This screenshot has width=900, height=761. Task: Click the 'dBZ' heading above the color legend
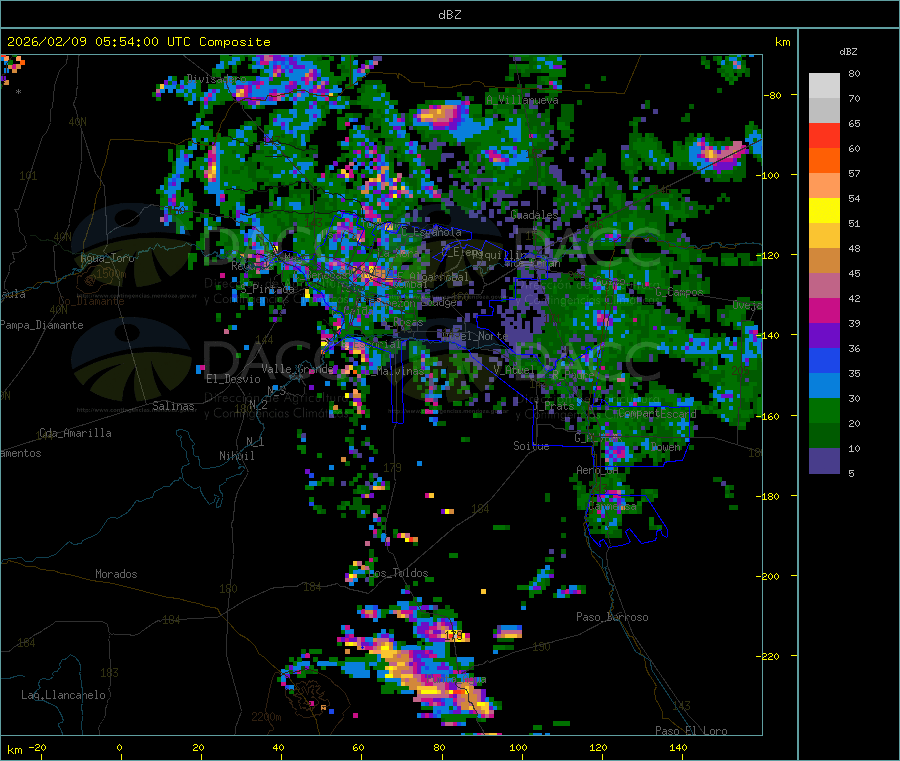pos(848,52)
